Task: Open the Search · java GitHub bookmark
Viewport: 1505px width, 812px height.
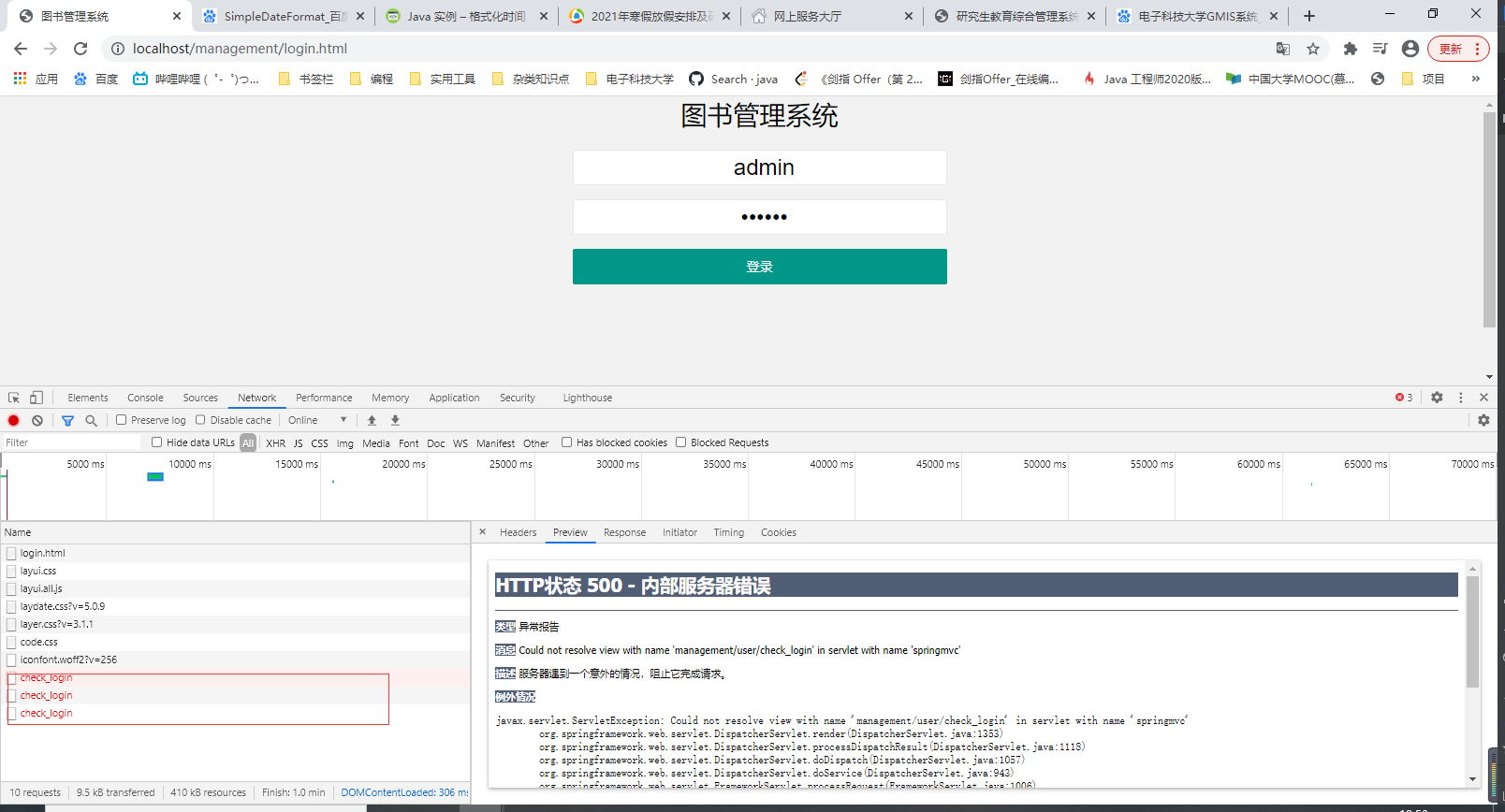Action: 733,79
